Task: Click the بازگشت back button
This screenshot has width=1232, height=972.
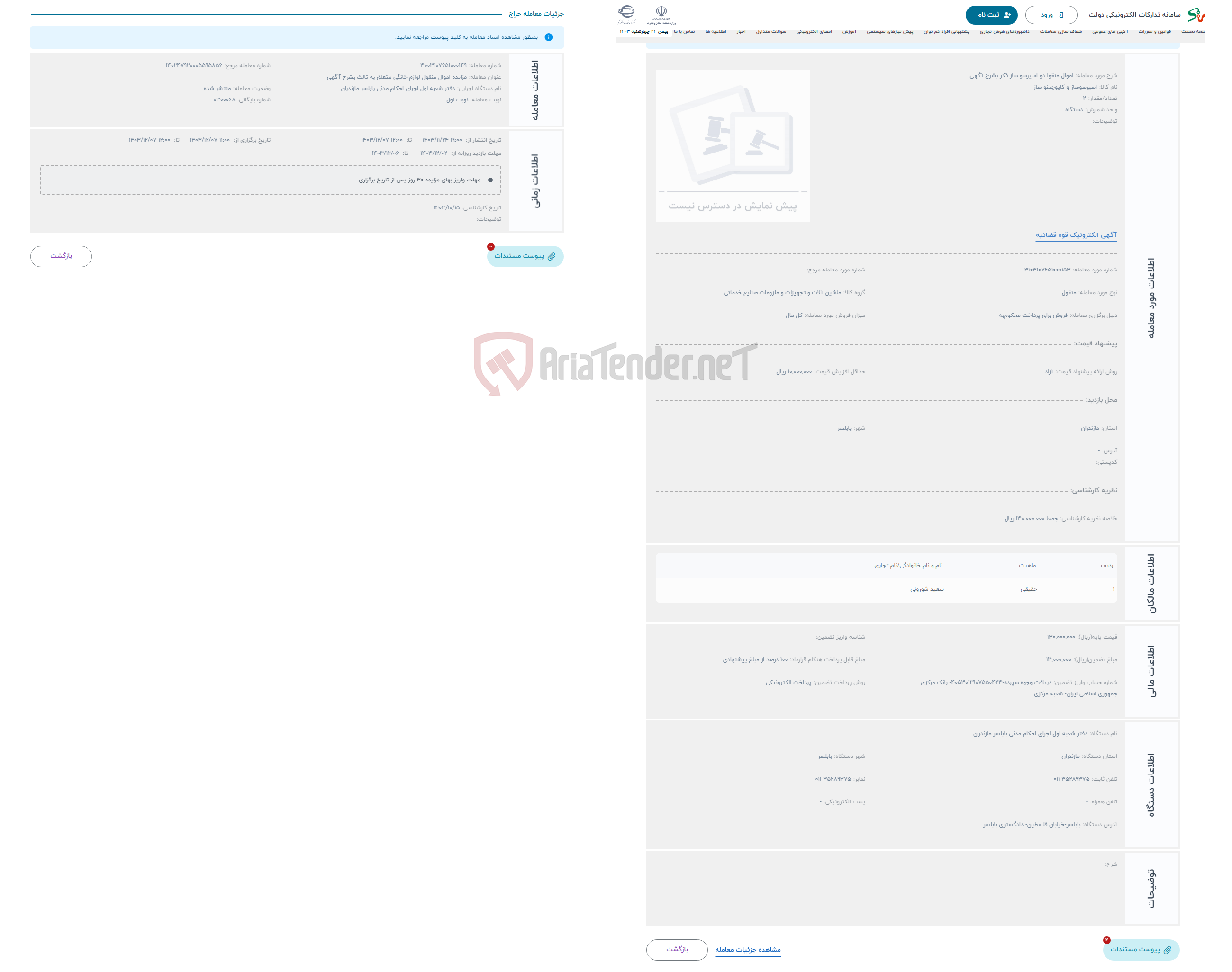Action: [64, 256]
